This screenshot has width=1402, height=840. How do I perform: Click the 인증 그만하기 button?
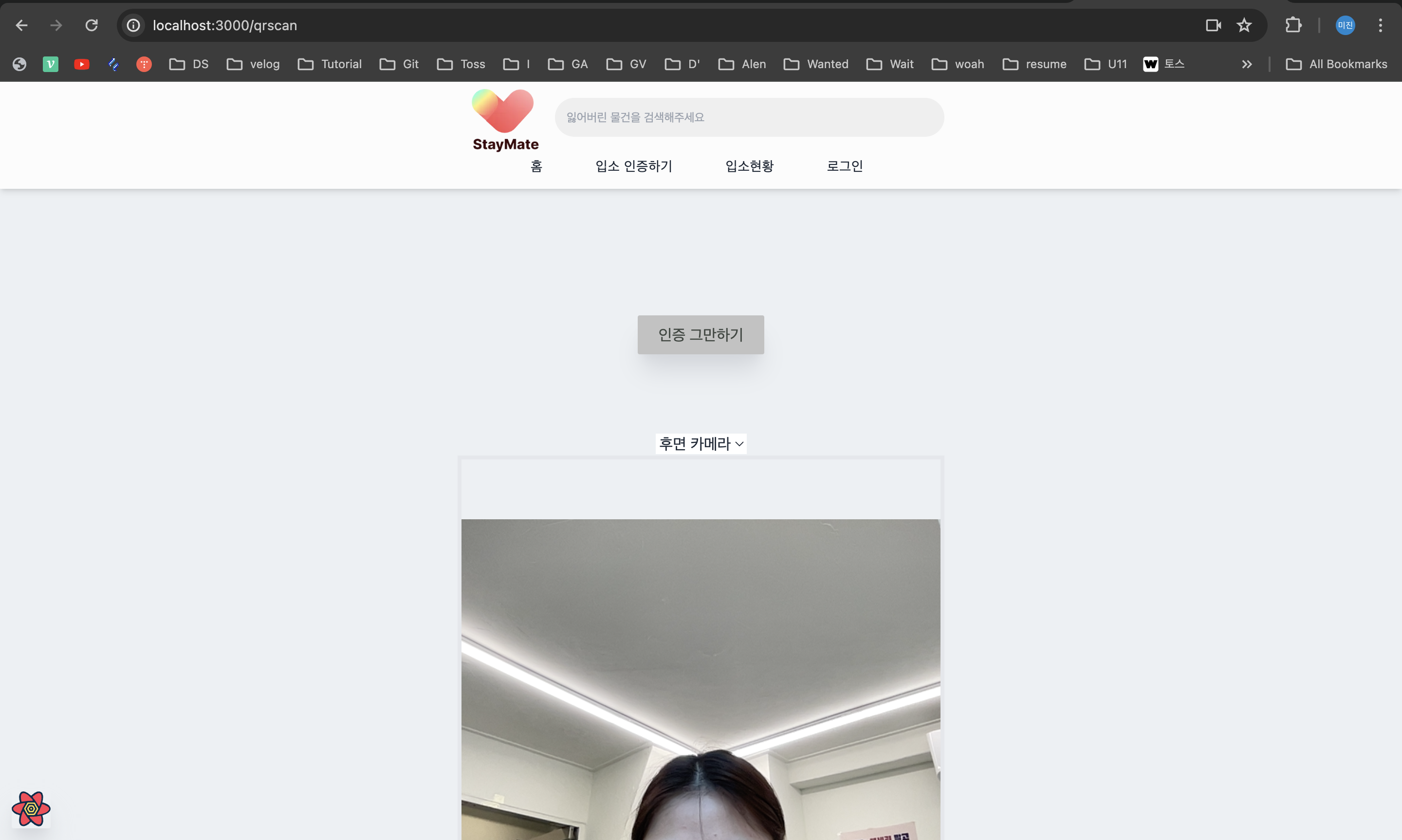(700, 334)
